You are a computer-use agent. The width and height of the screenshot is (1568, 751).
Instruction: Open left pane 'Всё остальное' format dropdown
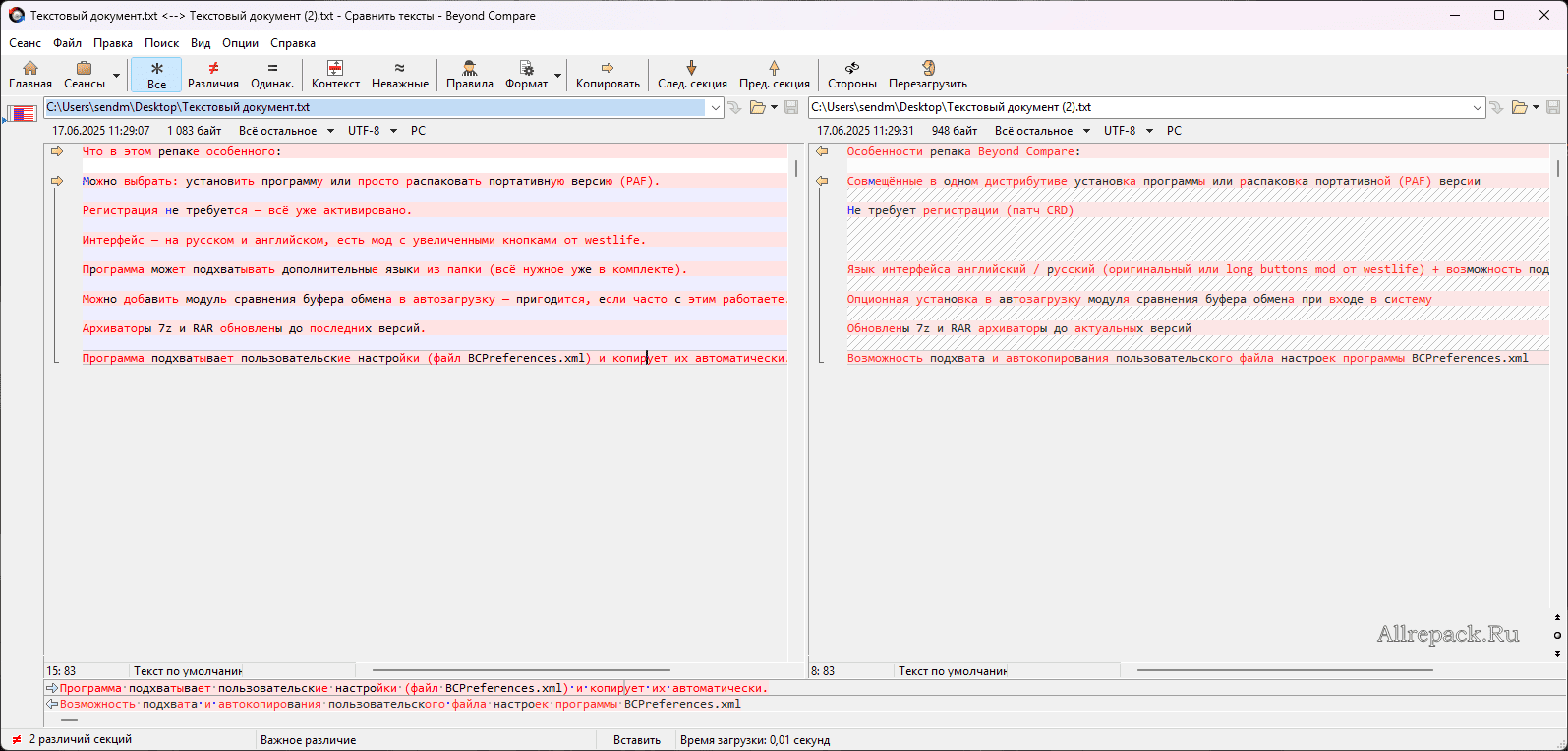[286, 131]
